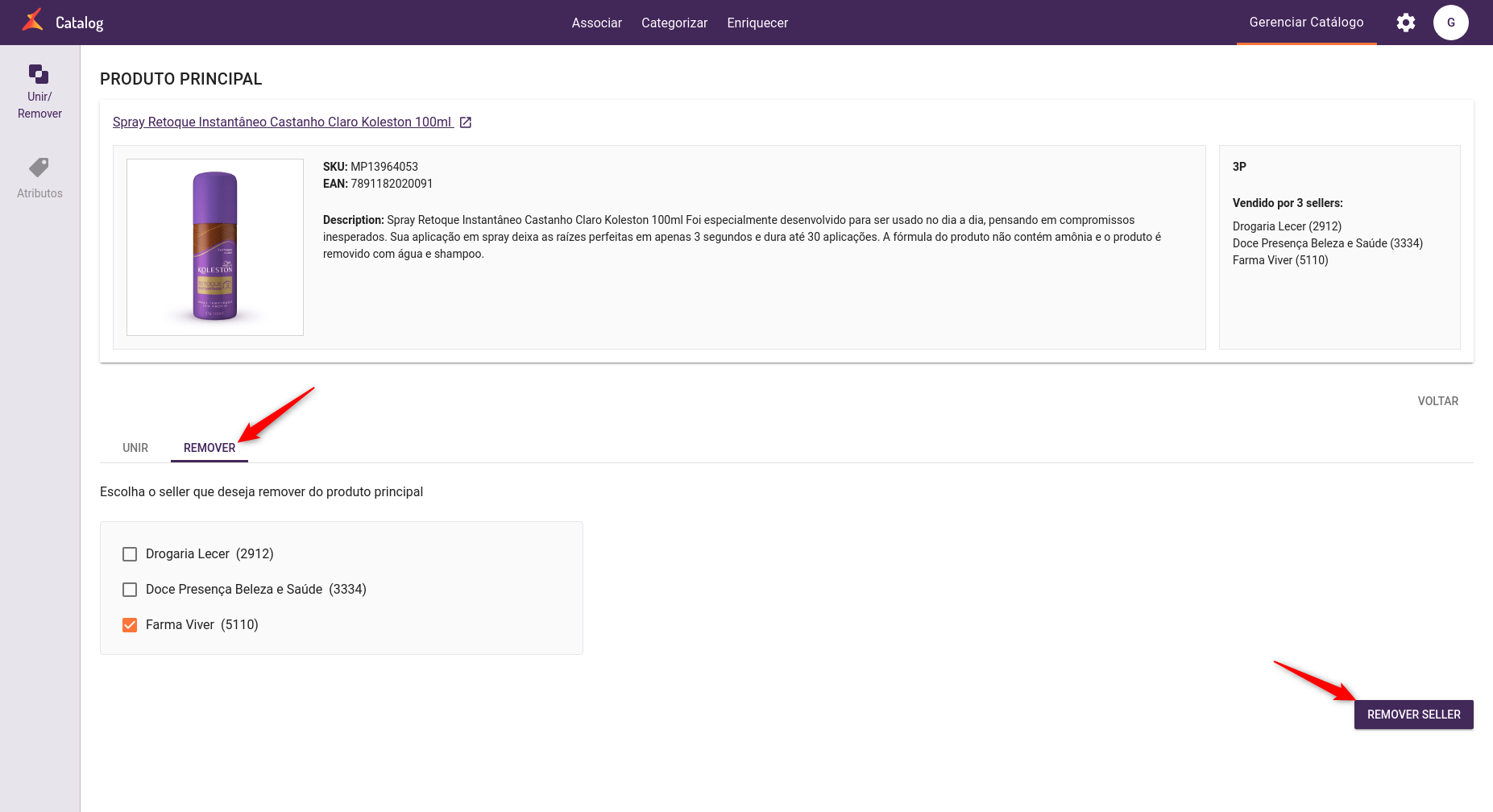Check the Doce Presença Beleza e Saúde checkbox
This screenshot has height=812, width=1493.
click(130, 590)
